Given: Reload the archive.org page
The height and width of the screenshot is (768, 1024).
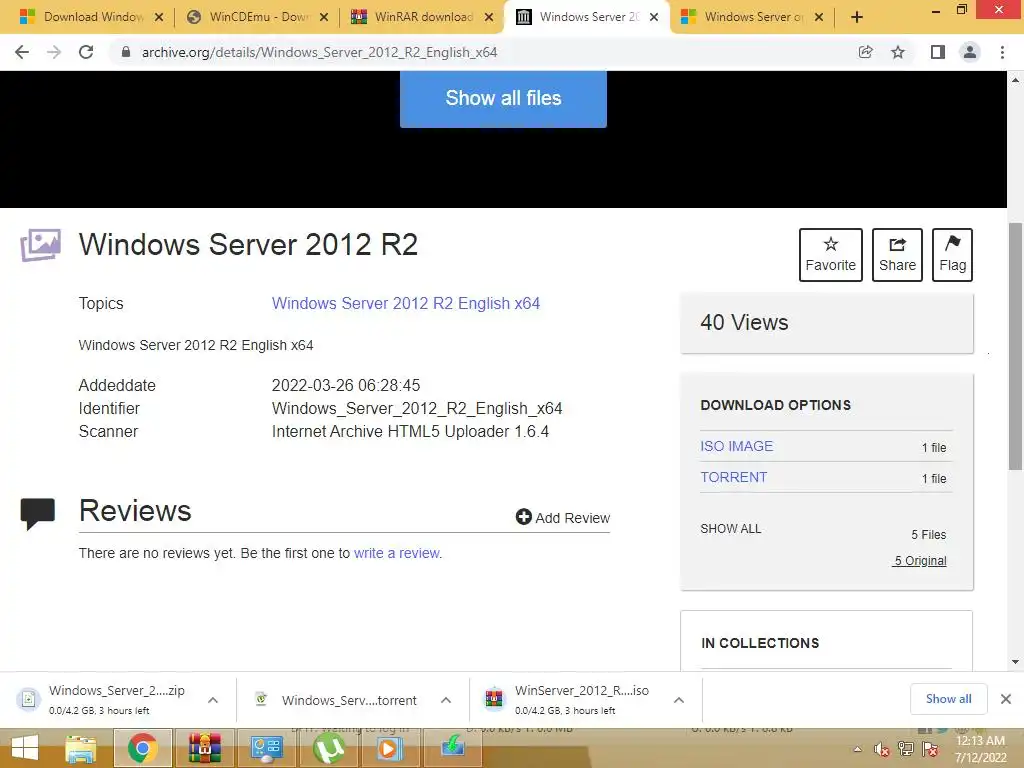Looking at the screenshot, I should 86,52.
